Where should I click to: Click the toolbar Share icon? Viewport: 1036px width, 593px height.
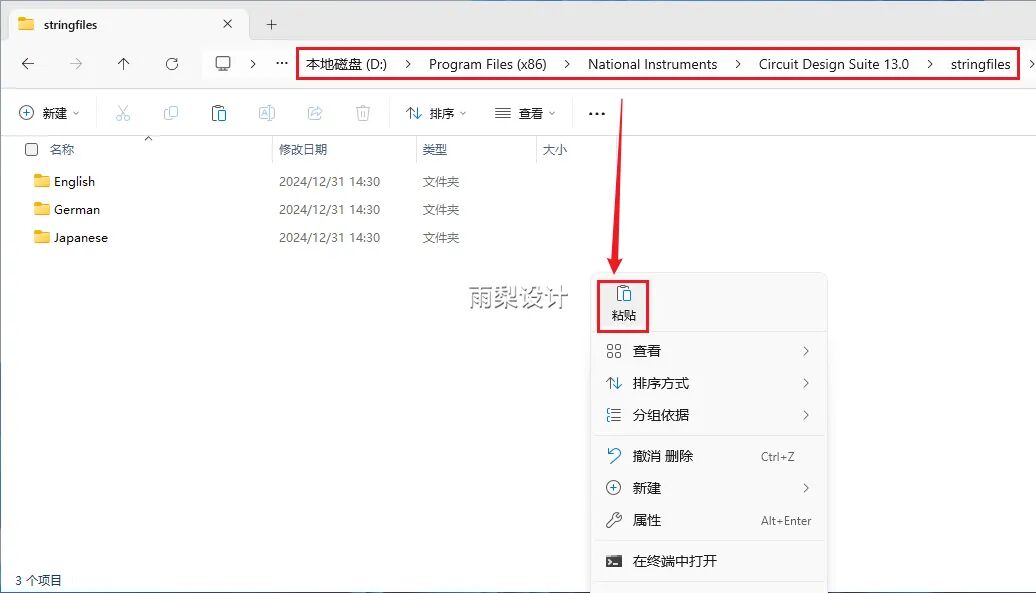tap(315, 113)
